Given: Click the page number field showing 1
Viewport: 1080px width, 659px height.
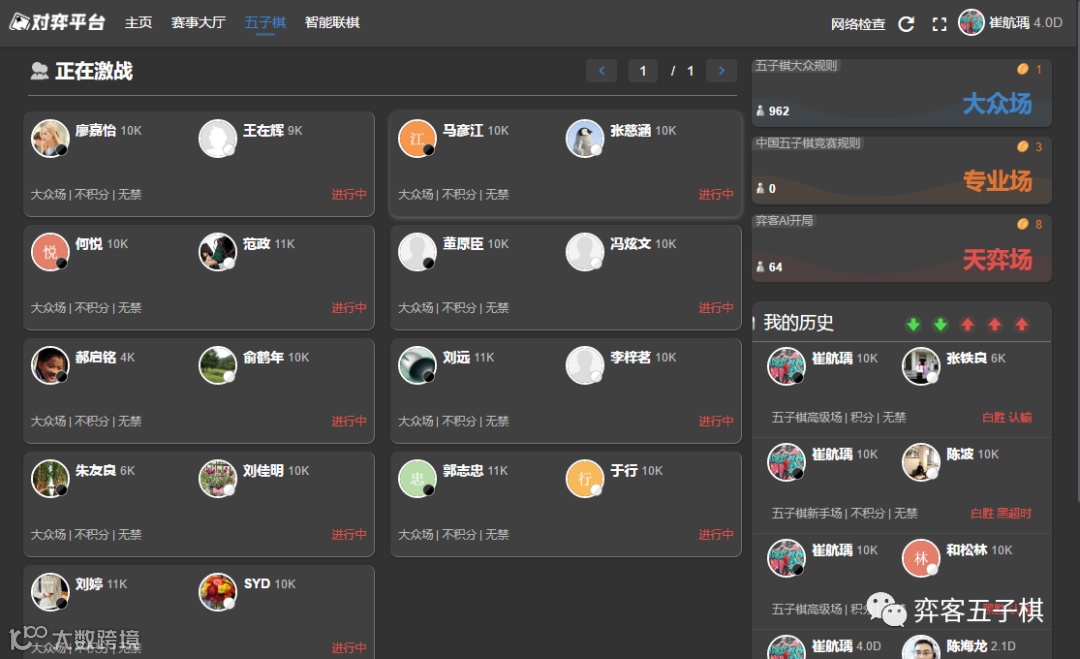Looking at the screenshot, I should point(643,70).
